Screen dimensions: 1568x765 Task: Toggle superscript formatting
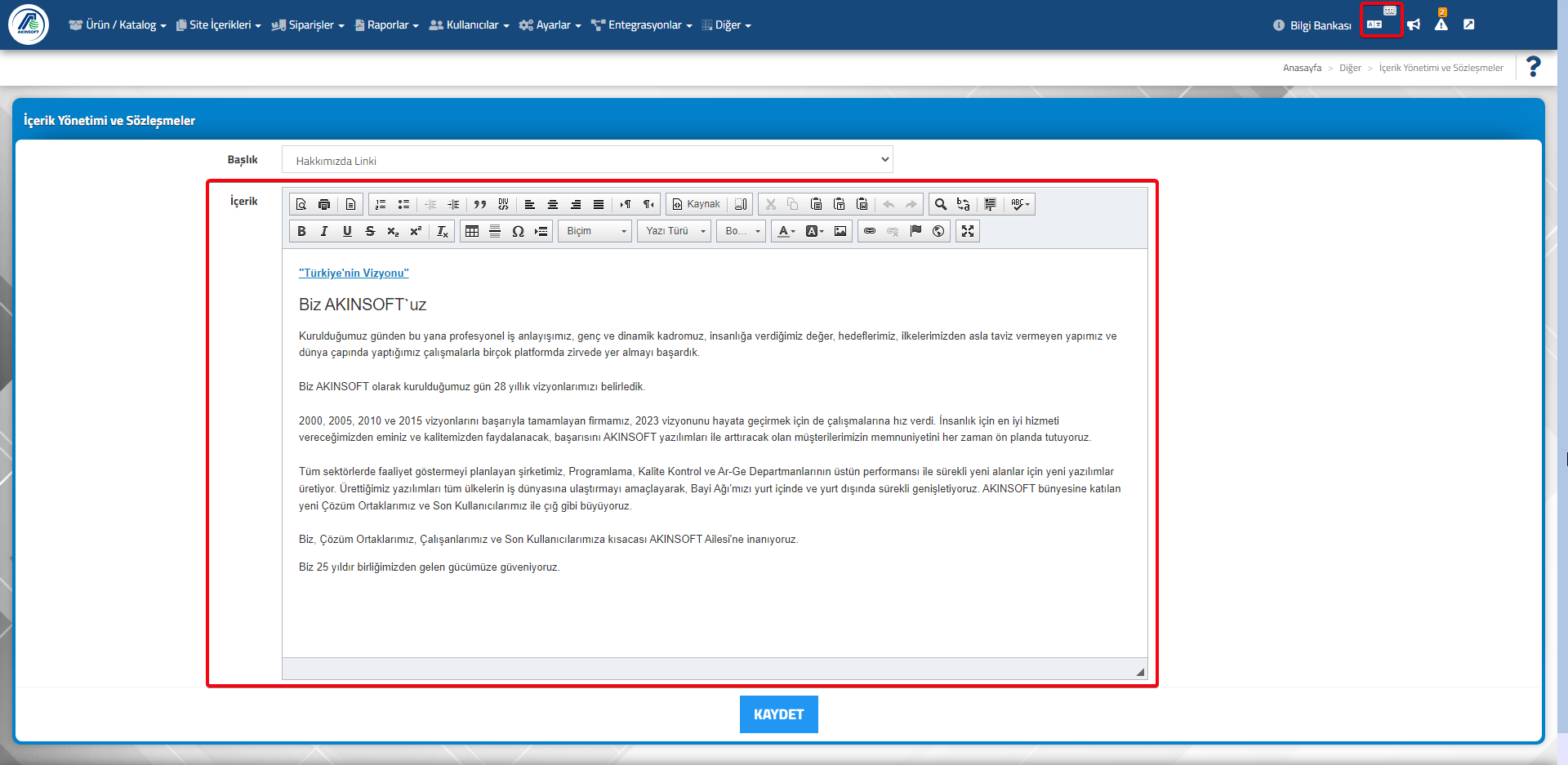tap(416, 231)
